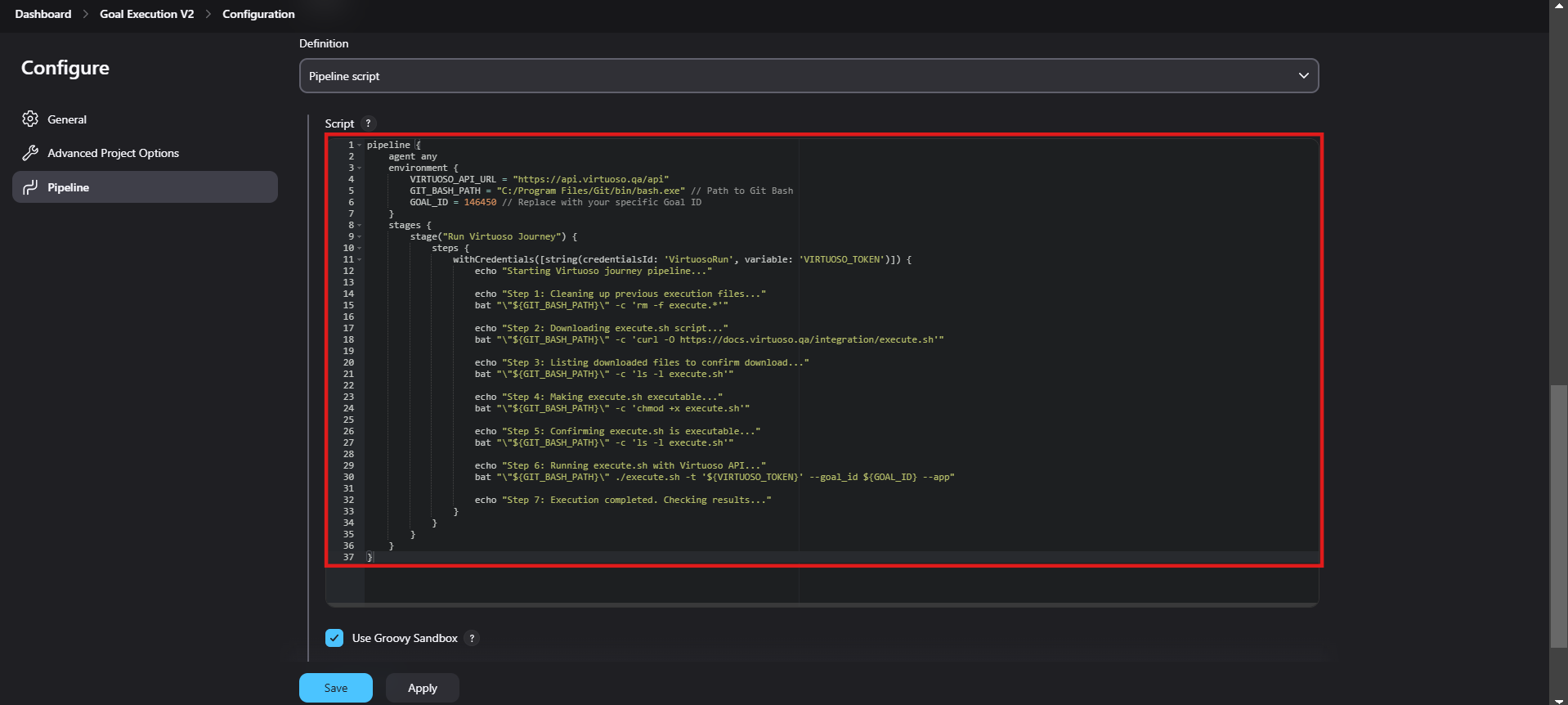The height and width of the screenshot is (705, 1568).
Task: Open the General section gear icon
Action: pos(30,119)
